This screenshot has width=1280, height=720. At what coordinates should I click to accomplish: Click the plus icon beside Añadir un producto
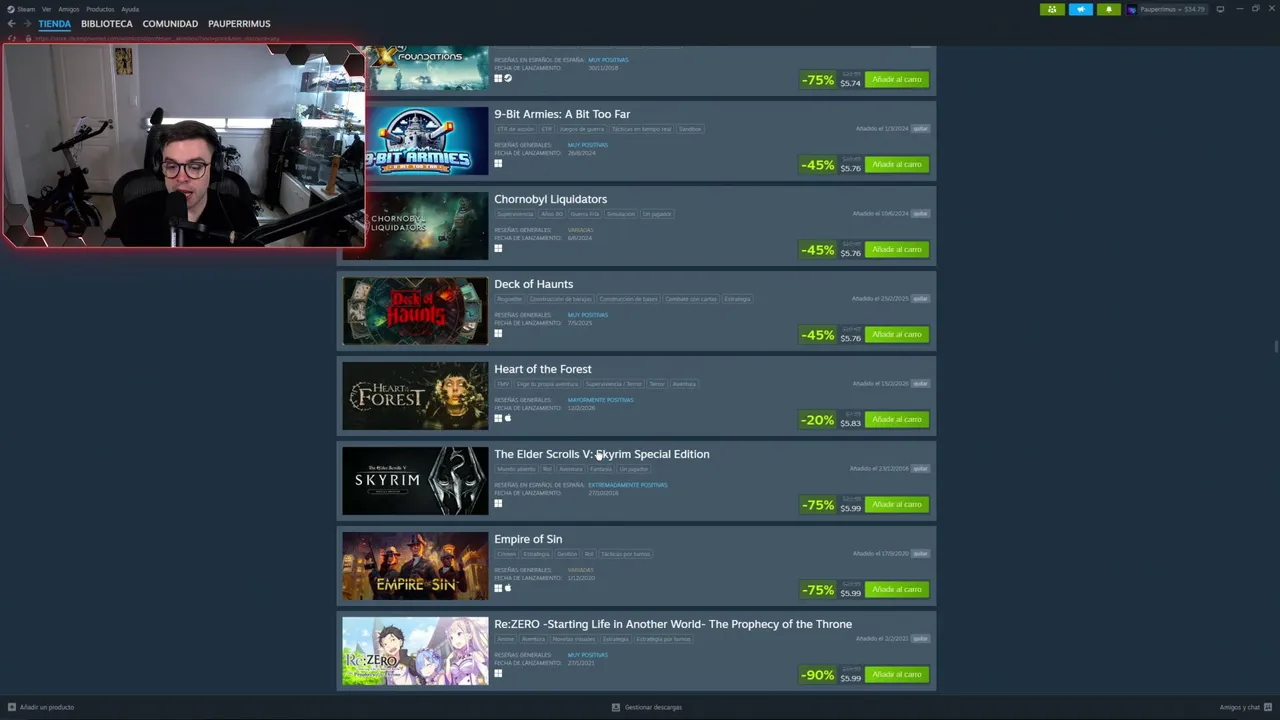click(x=12, y=707)
